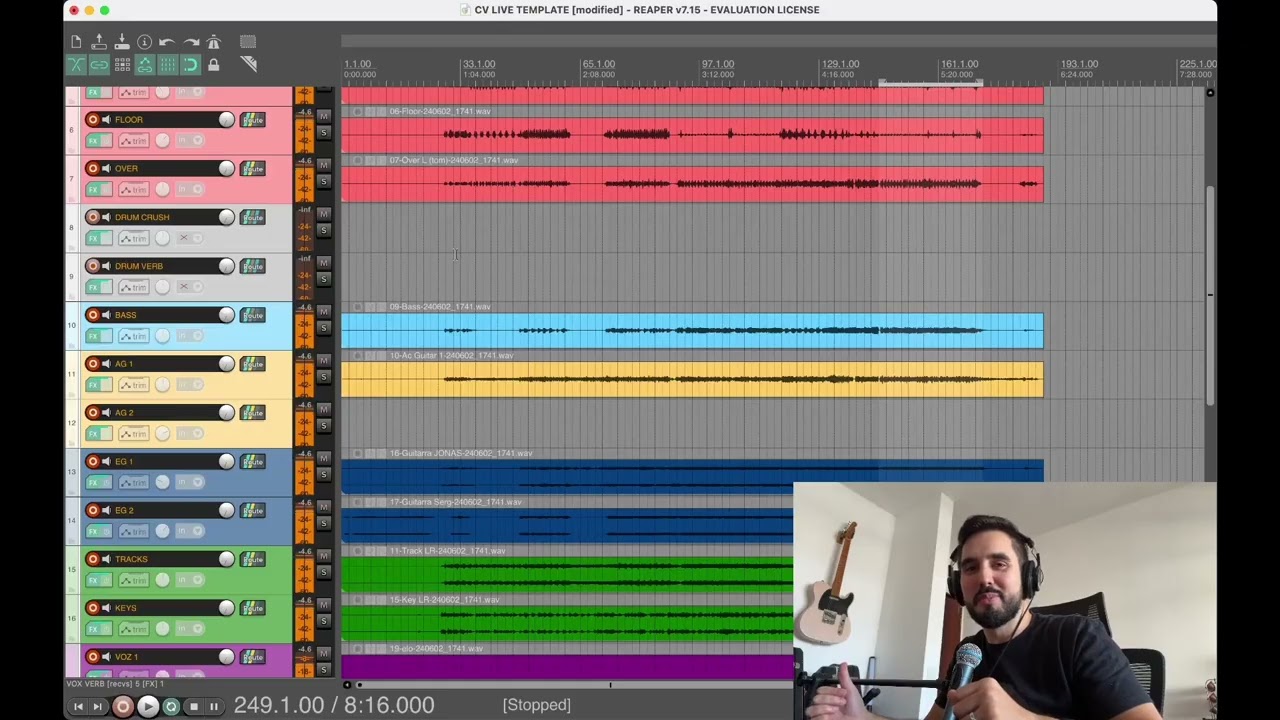The image size is (1280, 720).
Task: Toggle snap magnet toolbar icon
Action: 190,65
